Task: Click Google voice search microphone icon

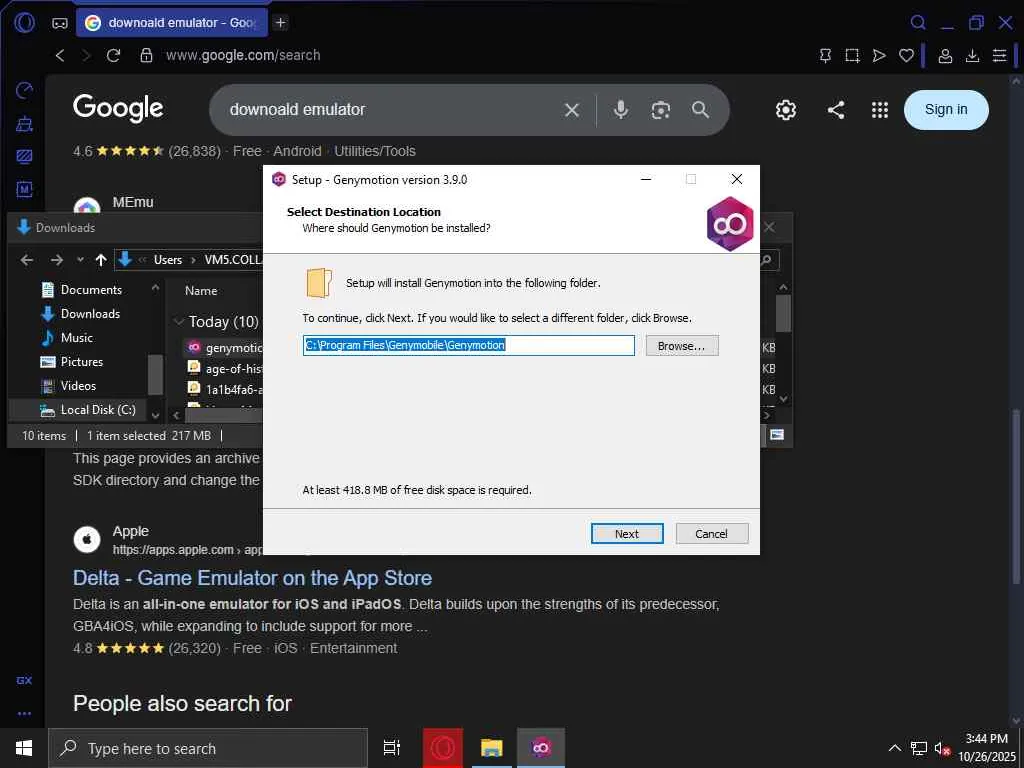Action: 620,110
